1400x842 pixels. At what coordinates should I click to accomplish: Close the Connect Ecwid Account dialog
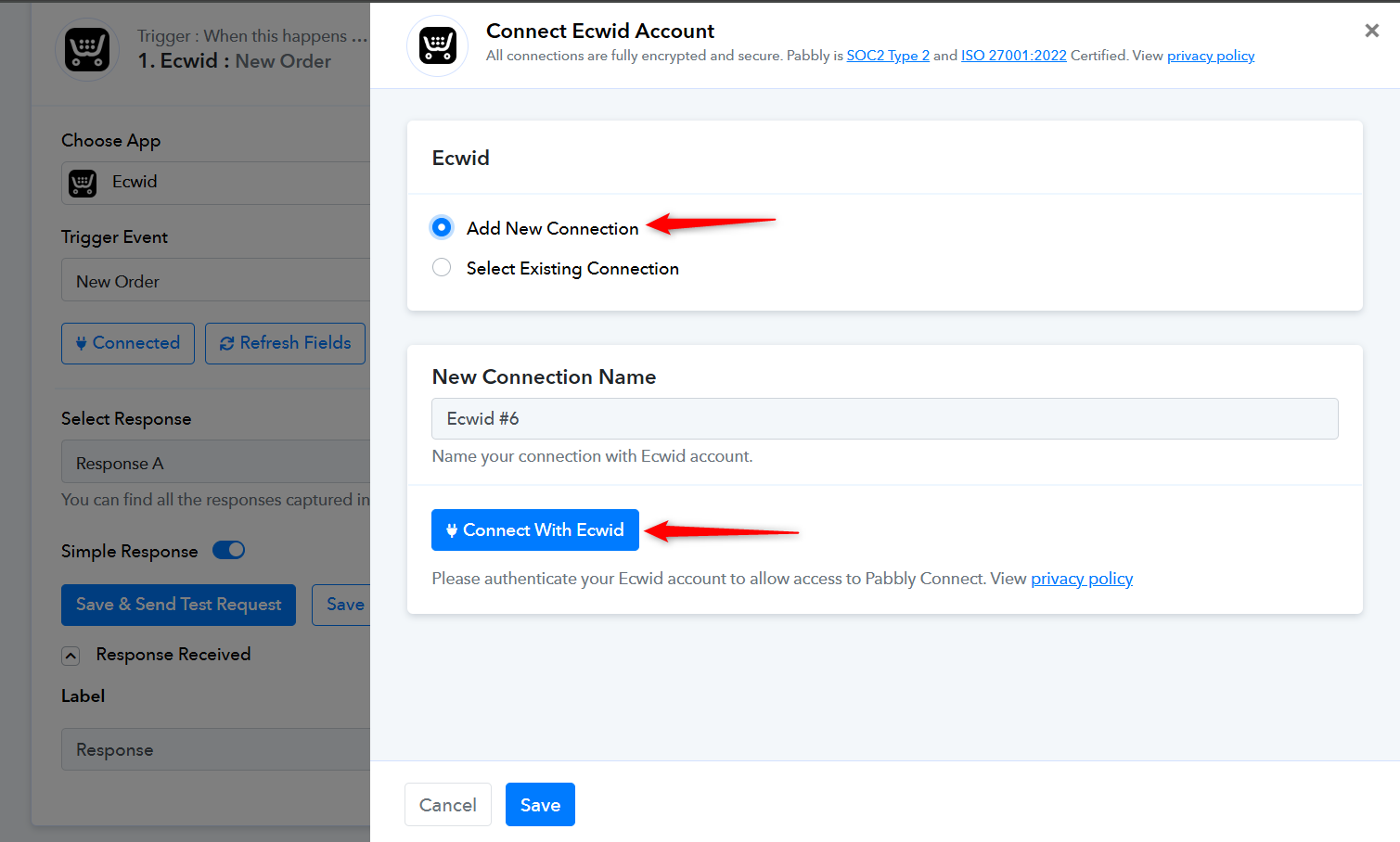1371,31
